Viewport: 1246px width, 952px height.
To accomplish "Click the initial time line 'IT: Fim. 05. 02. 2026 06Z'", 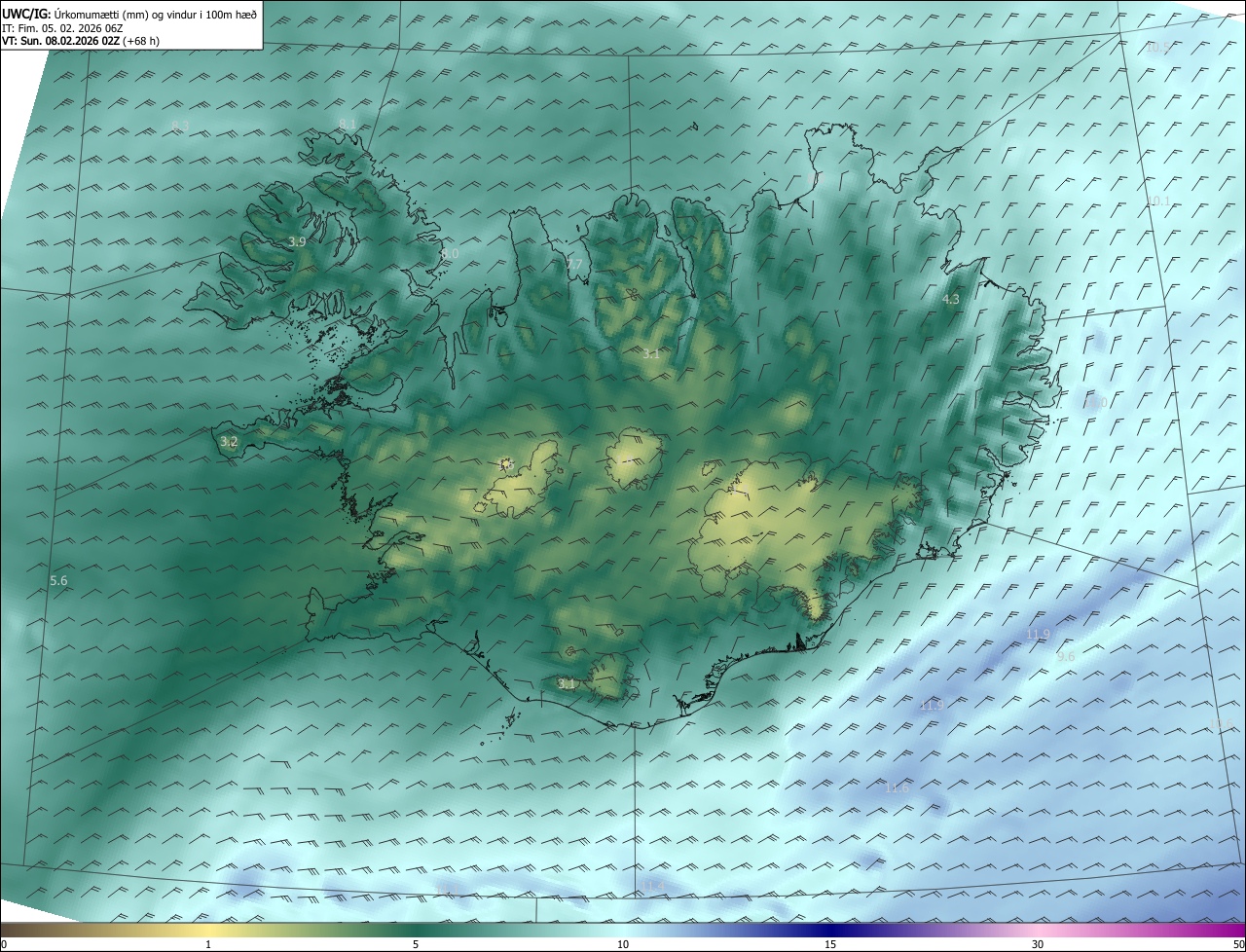I will point(62,27).
